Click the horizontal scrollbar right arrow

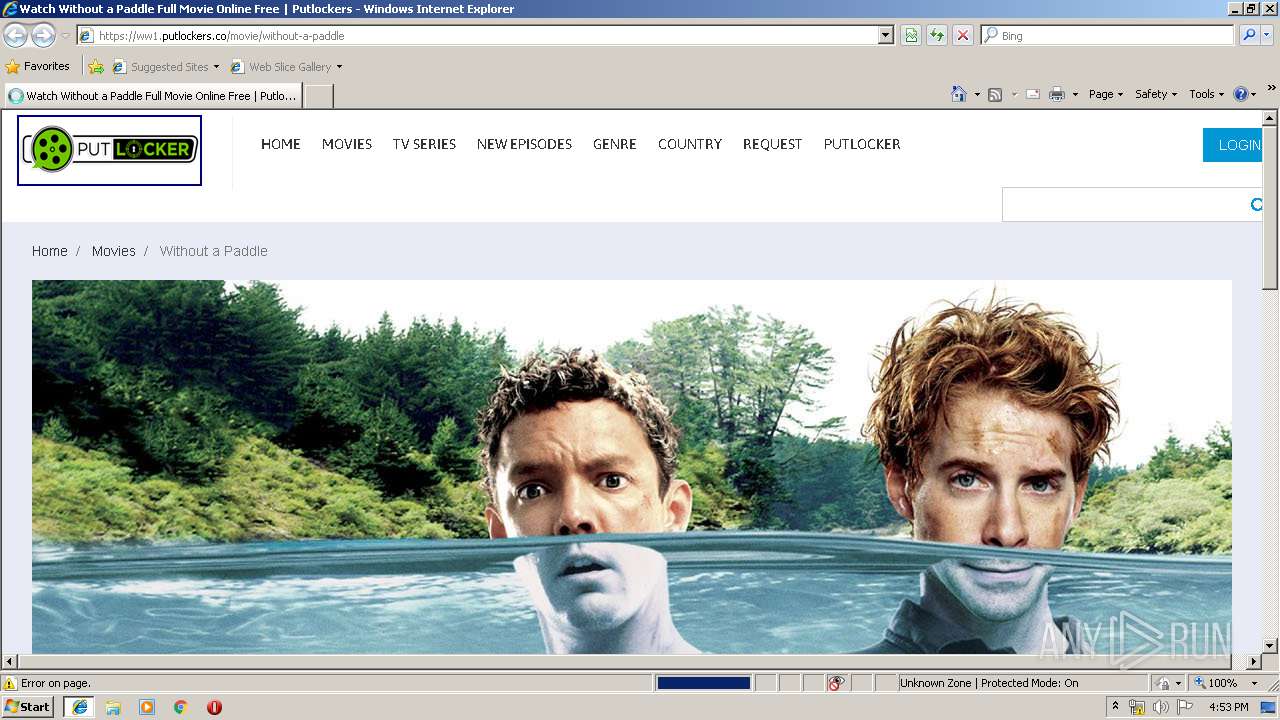coord(1254,661)
